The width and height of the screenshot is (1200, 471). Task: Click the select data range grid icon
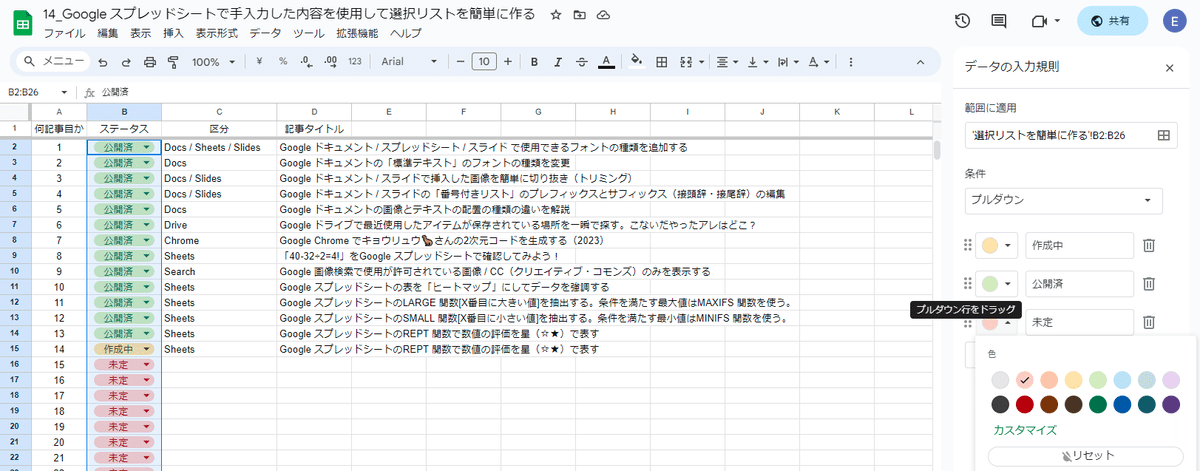pyautogui.click(x=1163, y=135)
